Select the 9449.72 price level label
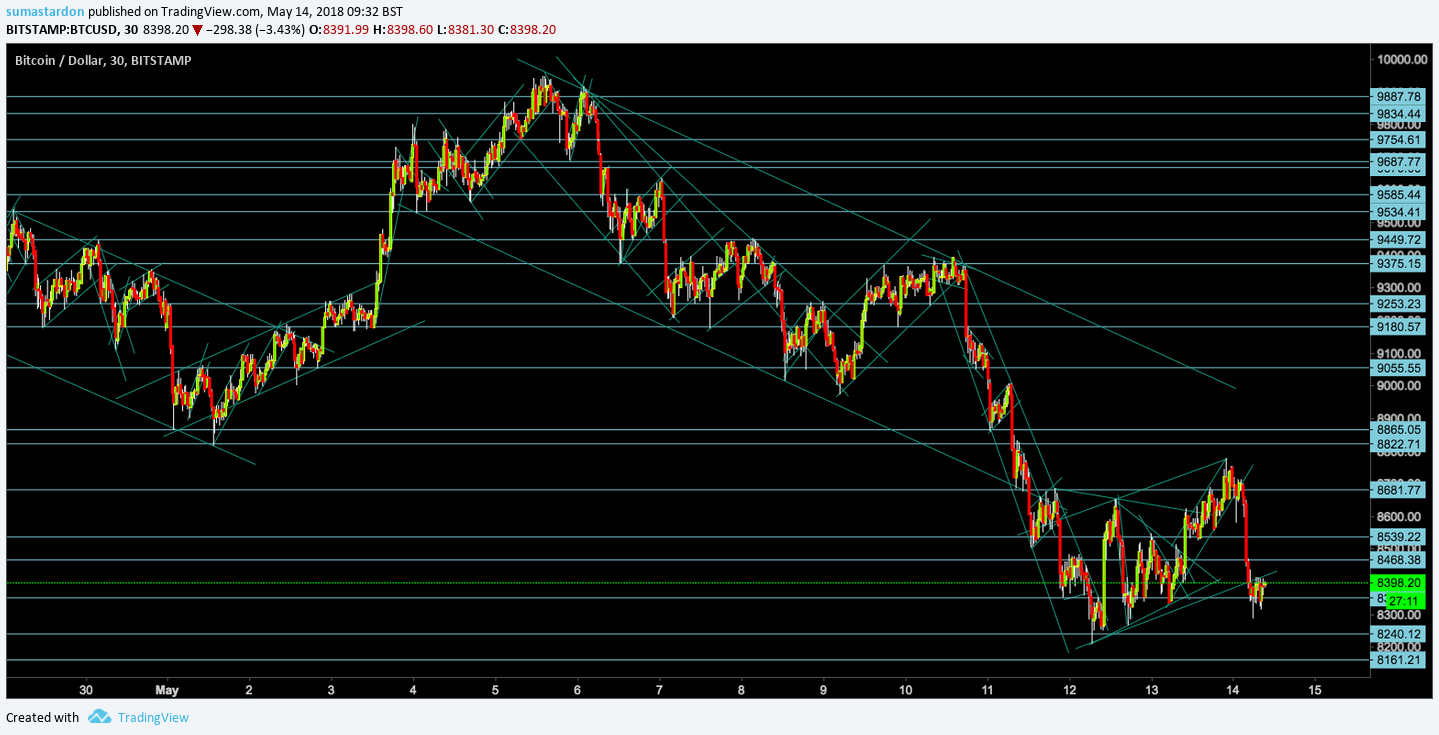The width and height of the screenshot is (1439, 735). click(x=1398, y=239)
